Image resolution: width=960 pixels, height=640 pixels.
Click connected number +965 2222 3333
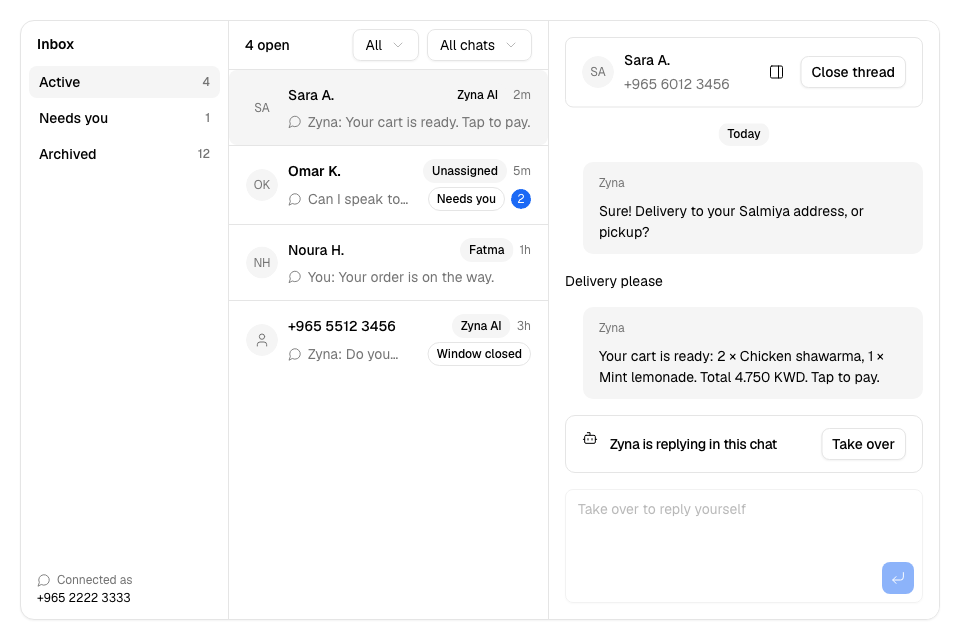(83, 598)
